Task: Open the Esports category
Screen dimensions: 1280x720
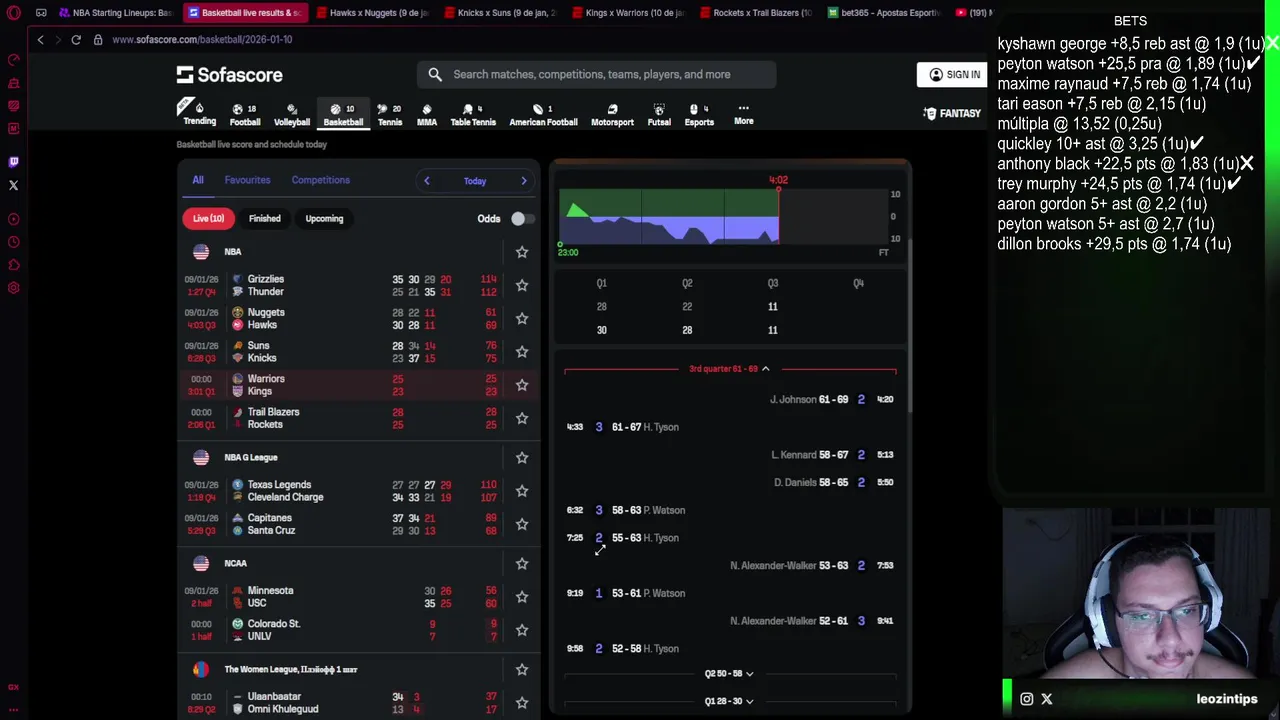Action: click(699, 114)
